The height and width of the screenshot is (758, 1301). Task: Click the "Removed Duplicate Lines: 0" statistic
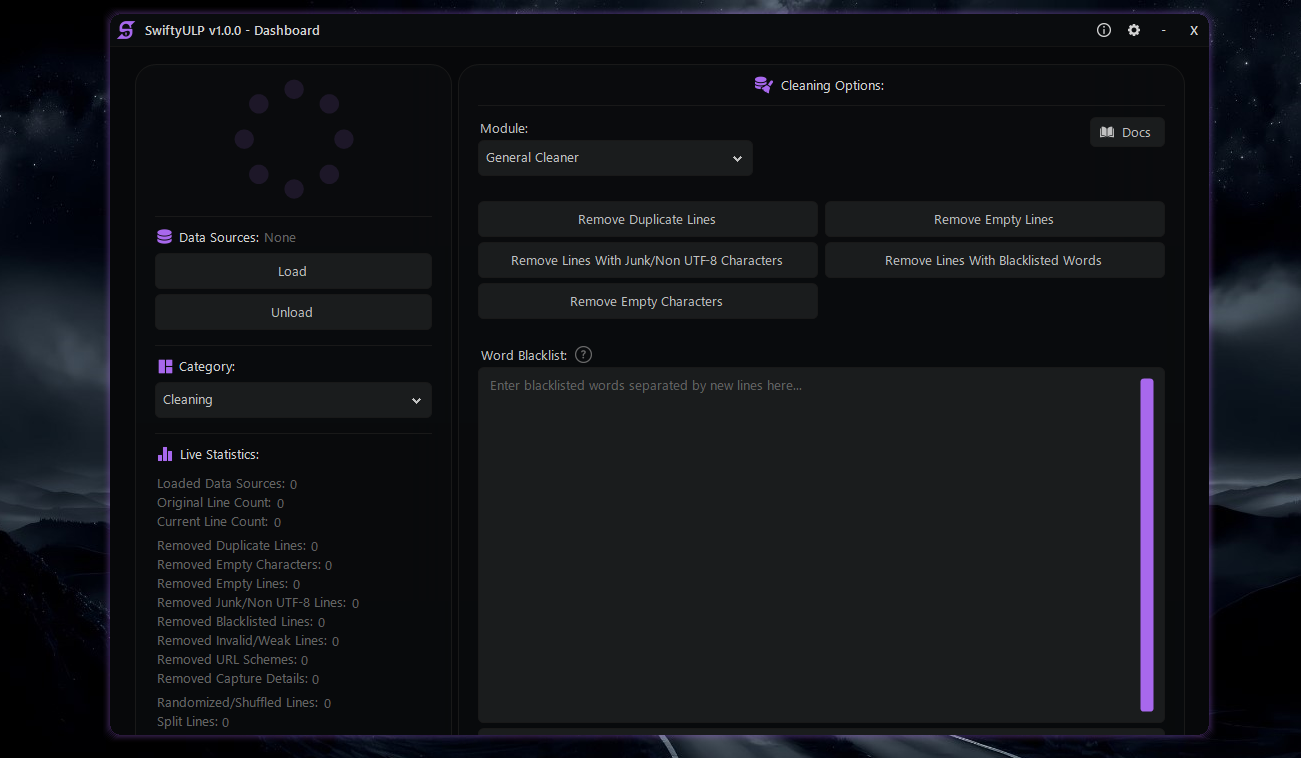click(x=238, y=546)
